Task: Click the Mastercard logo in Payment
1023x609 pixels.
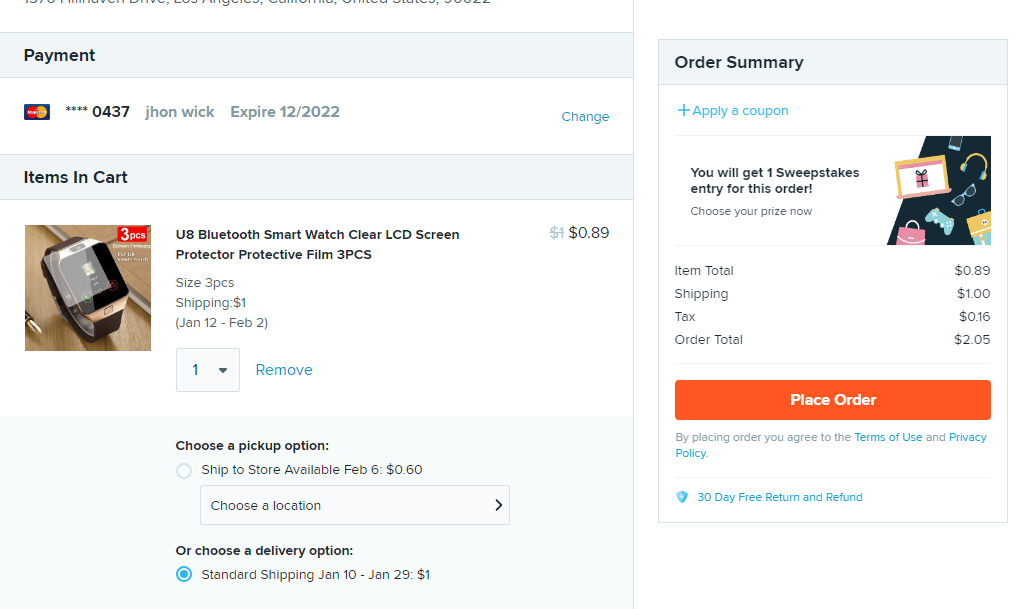Action: pos(37,112)
